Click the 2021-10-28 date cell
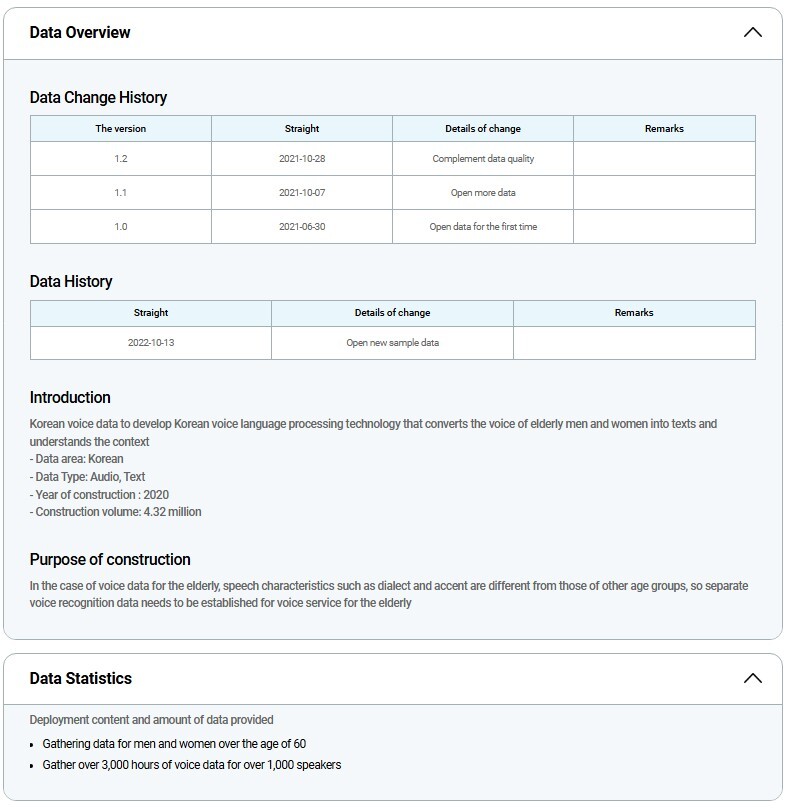The image size is (792, 808). [x=301, y=159]
